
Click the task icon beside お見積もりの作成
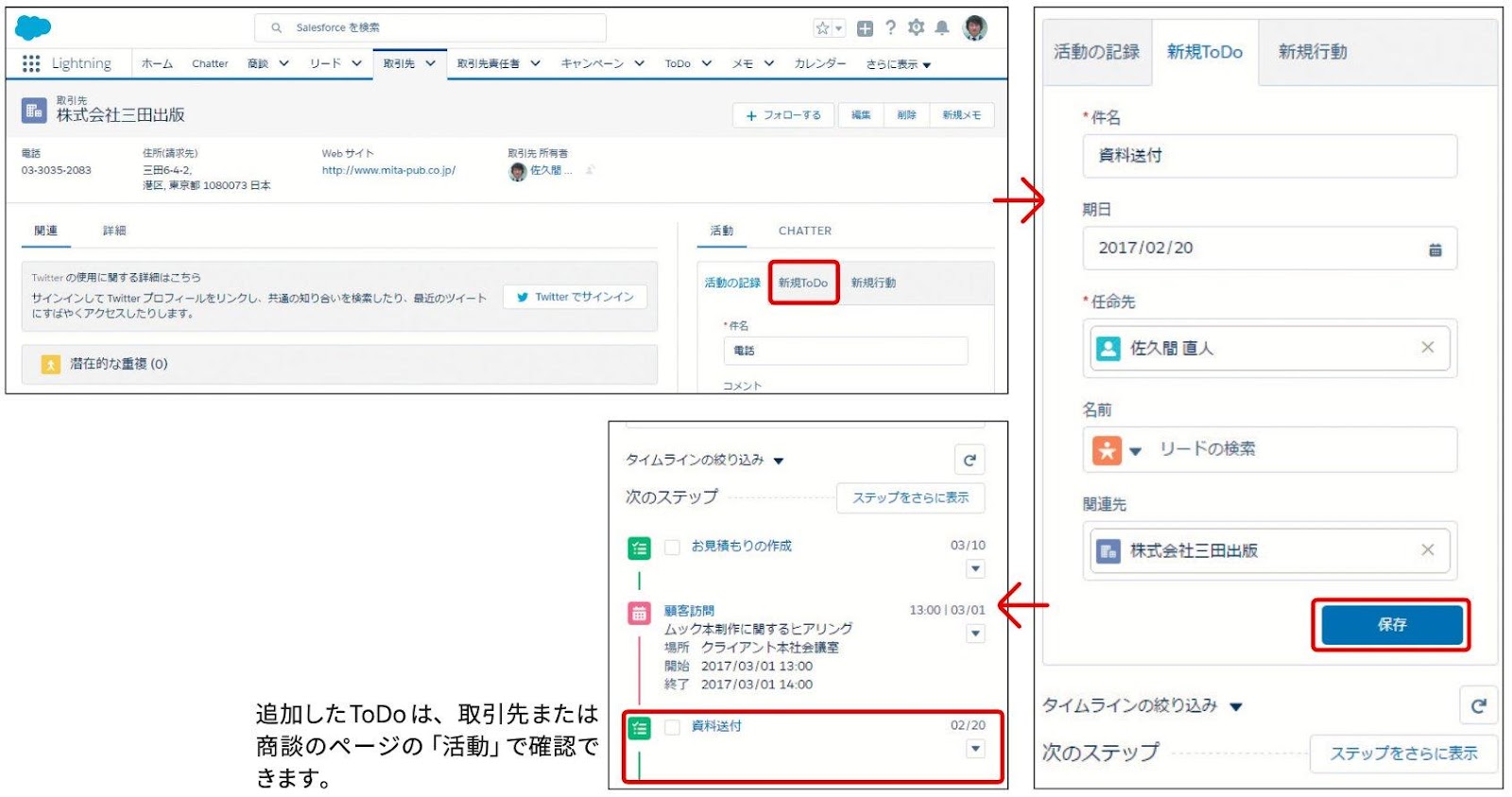(x=640, y=547)
